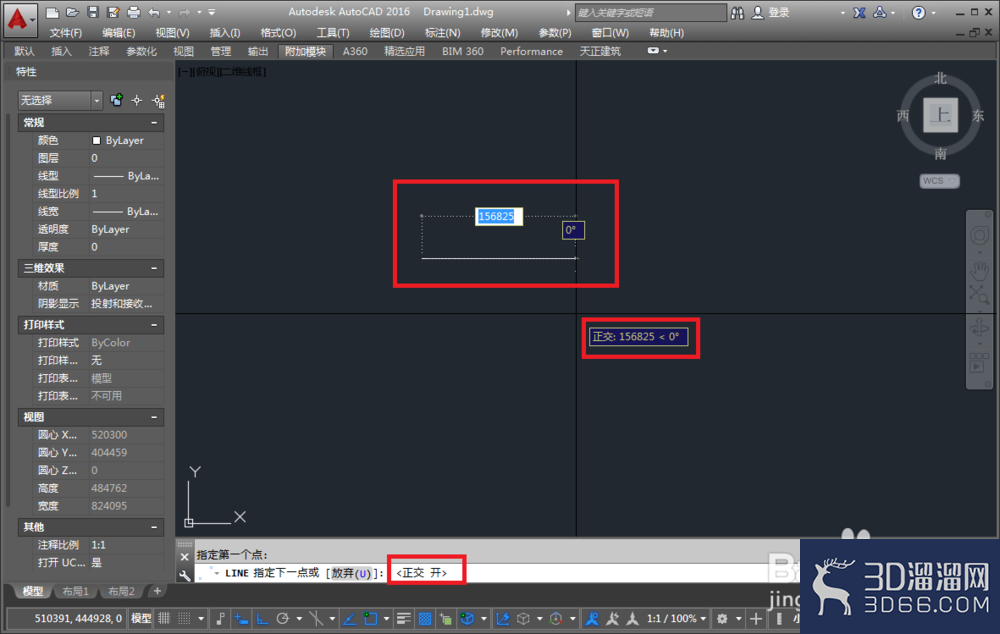The width and height of the screenshot is (1000, 634).
Task: Click the Open file folder icon
Action: [x=72, y=12]
